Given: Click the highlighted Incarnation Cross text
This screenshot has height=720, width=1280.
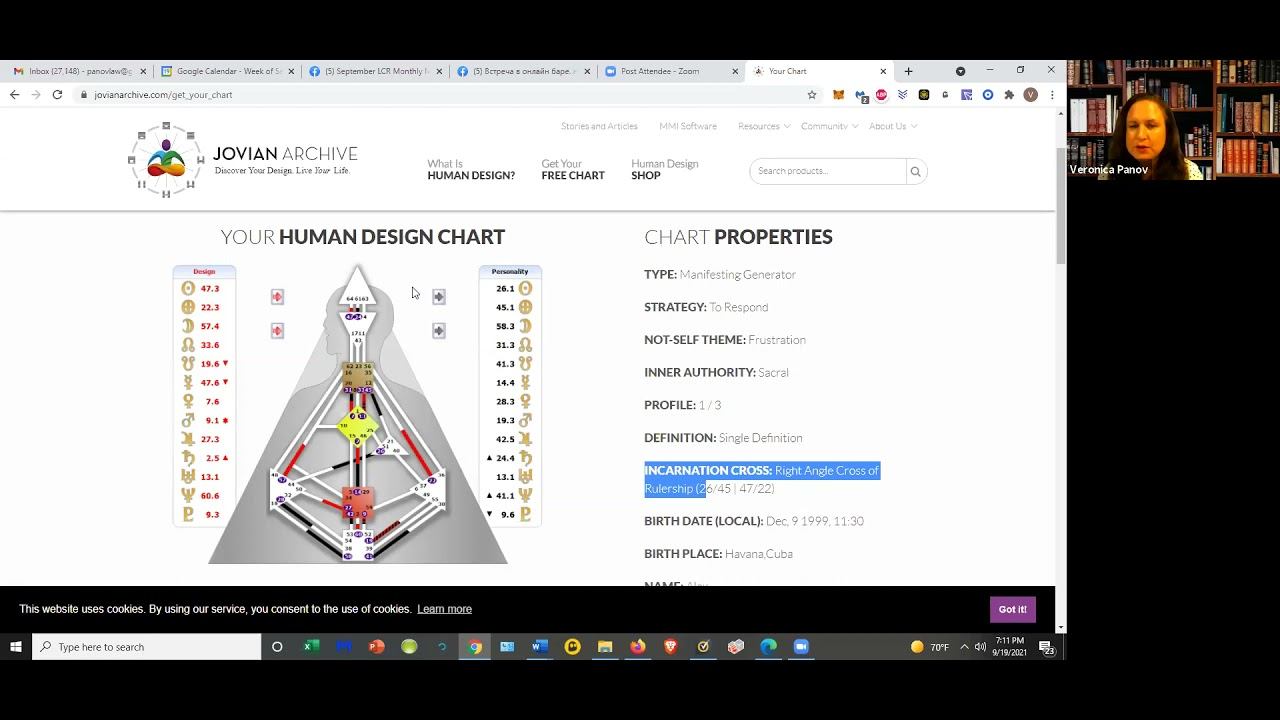Looking at the screenshot, I should tap(762, 479).
